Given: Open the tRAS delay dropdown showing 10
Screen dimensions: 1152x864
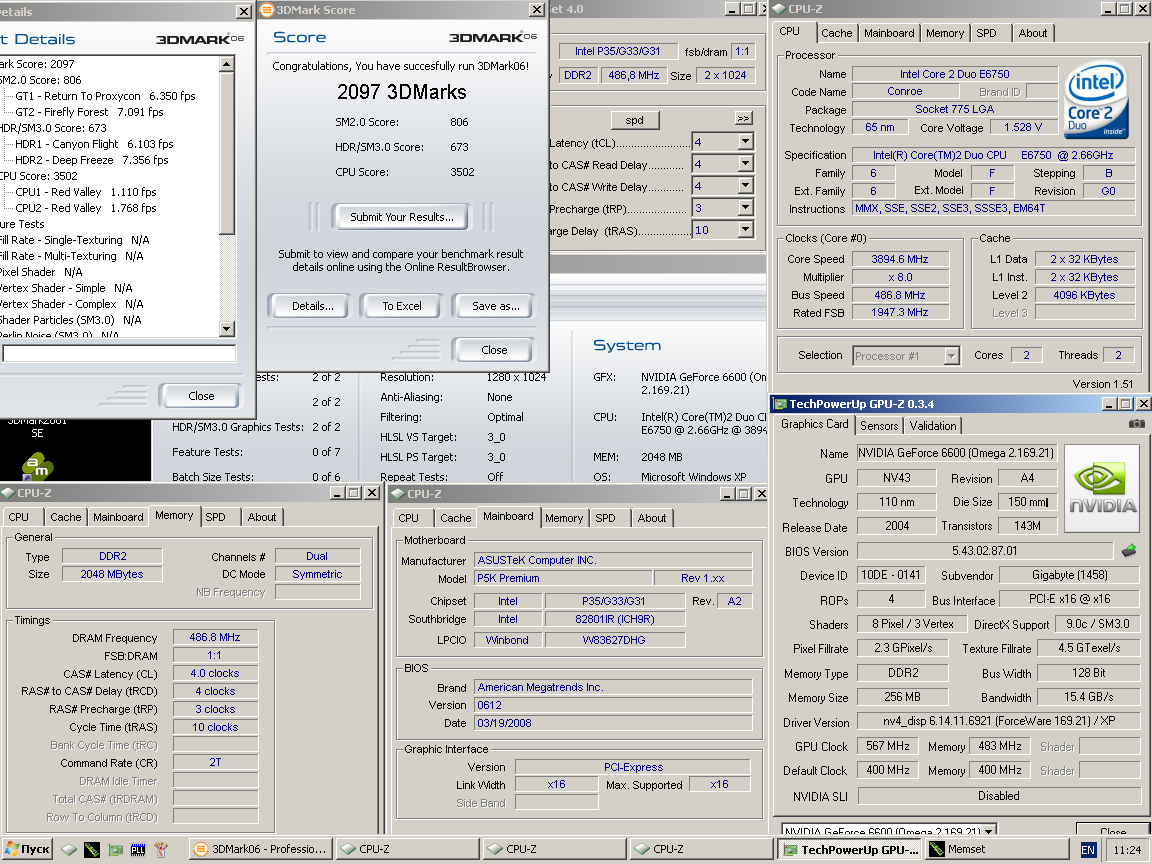Looking at the screenshot, I should pyautogui.click(x=745, y=230).
